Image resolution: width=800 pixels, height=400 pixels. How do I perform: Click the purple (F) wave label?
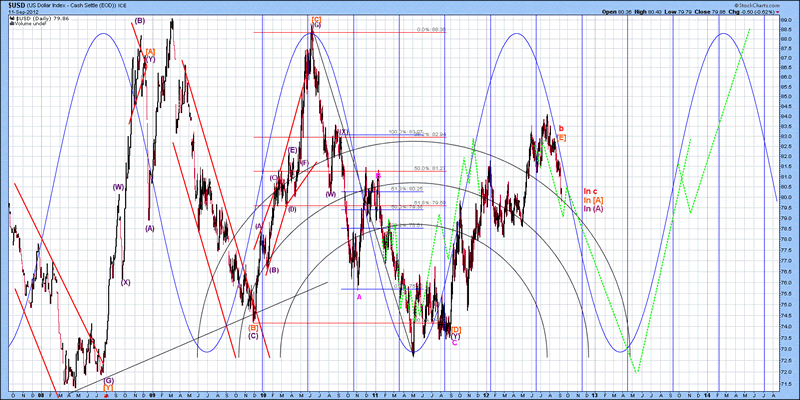[x=305, y=163]
